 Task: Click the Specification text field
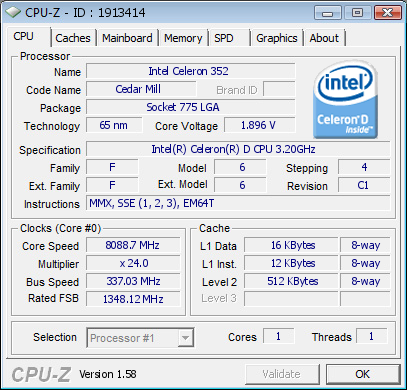coord(238,149)
